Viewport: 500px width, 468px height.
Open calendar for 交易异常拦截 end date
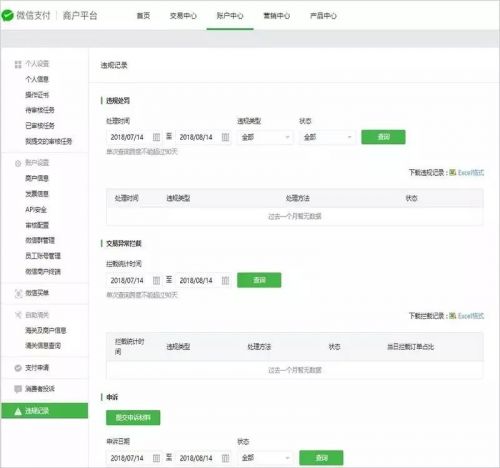tap(225, 280)
